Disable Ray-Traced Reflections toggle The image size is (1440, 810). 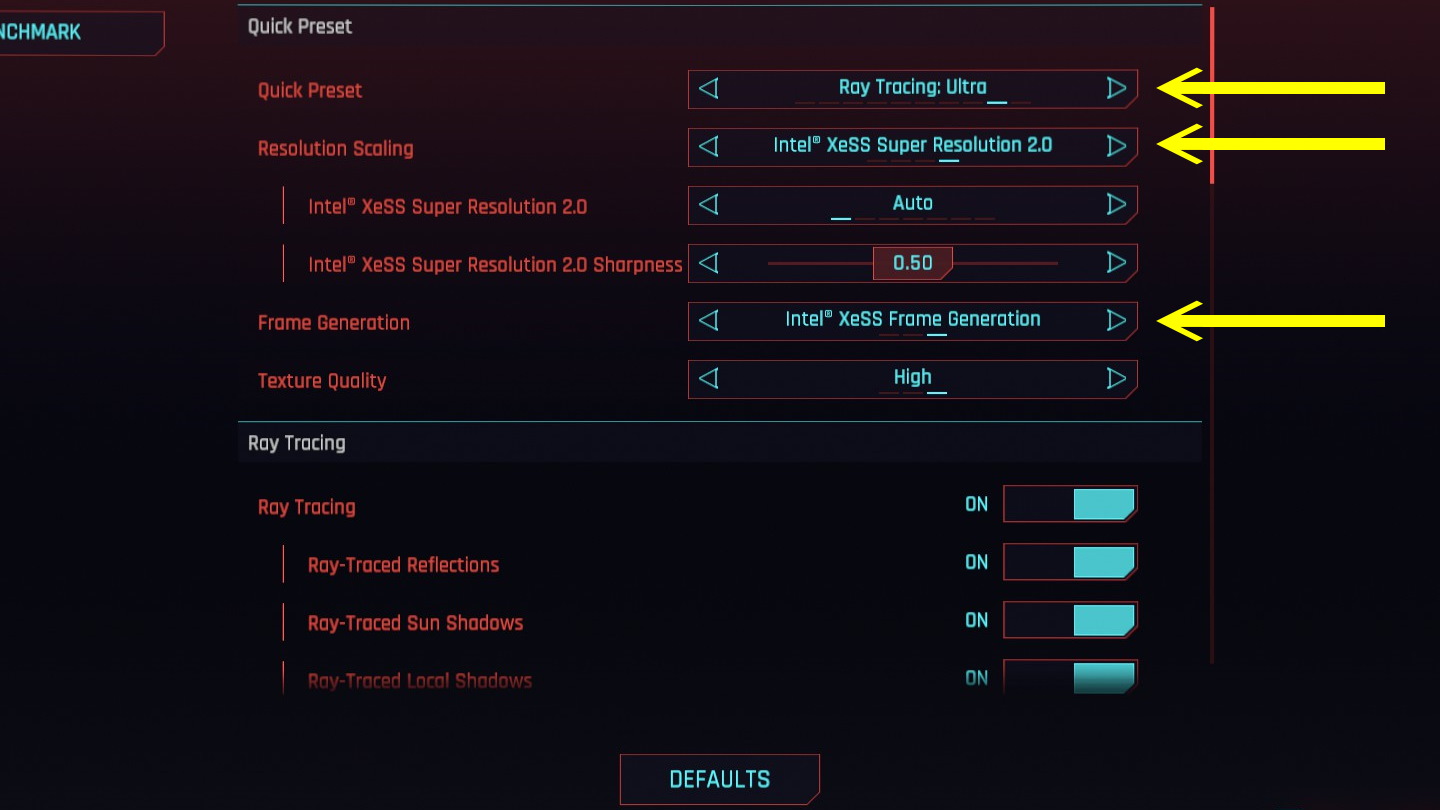(1070, 562)
